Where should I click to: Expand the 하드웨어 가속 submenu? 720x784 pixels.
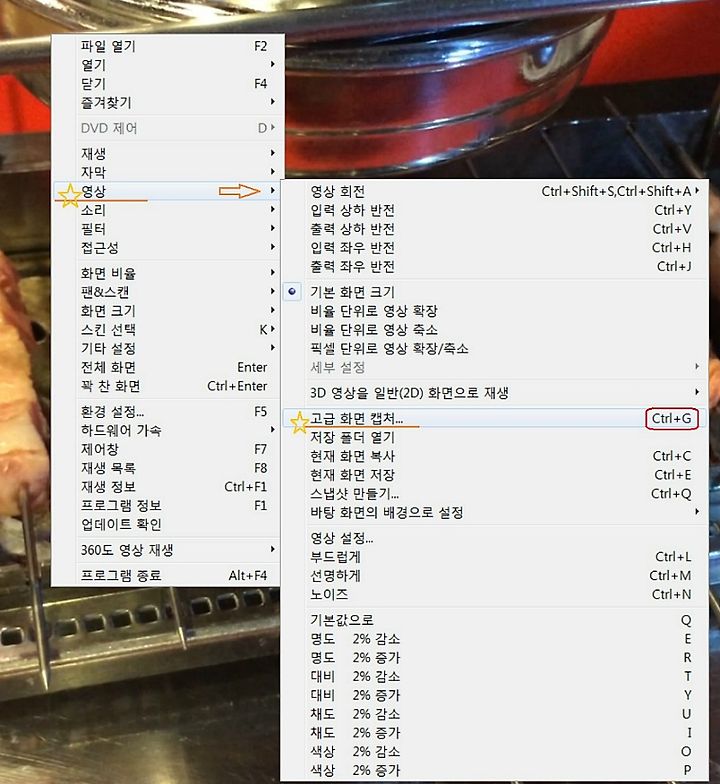(168, 430)
